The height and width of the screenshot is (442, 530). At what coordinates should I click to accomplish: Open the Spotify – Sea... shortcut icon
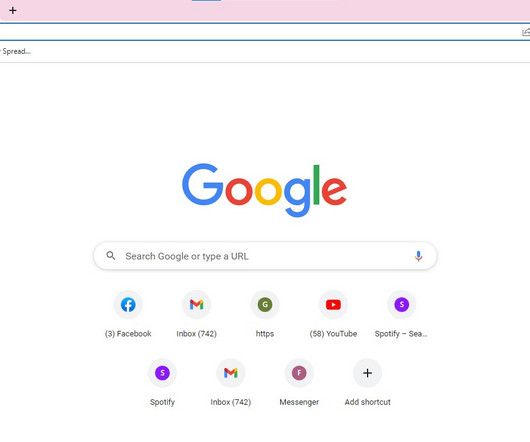(402, 305)
